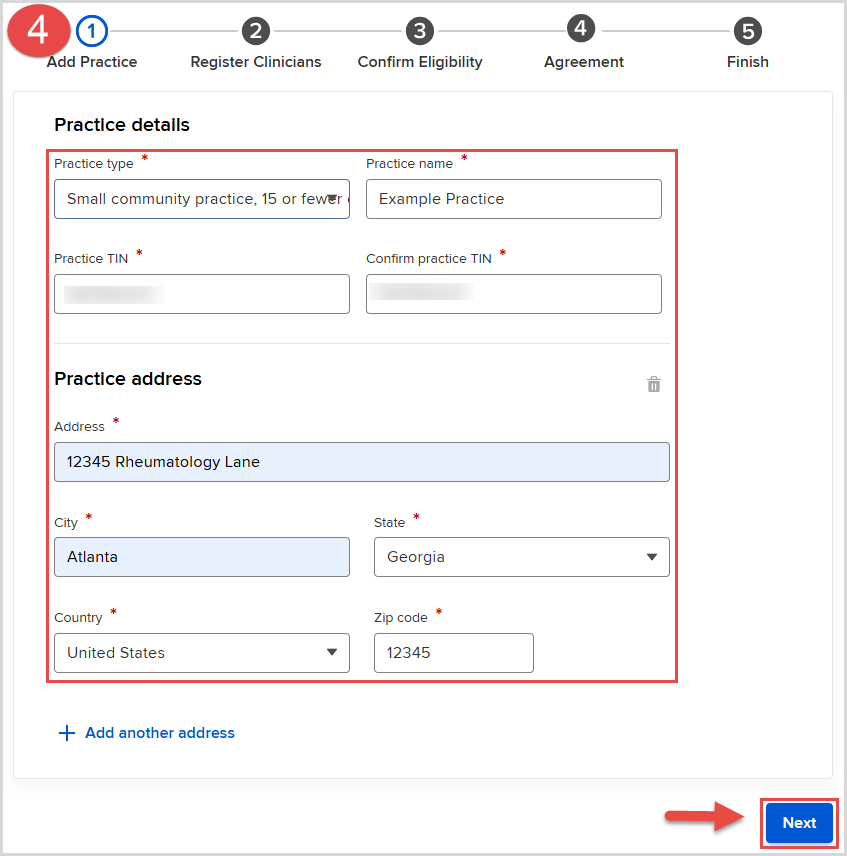Click the Add another address link
The image size is (847, 856).
(160, 733)
